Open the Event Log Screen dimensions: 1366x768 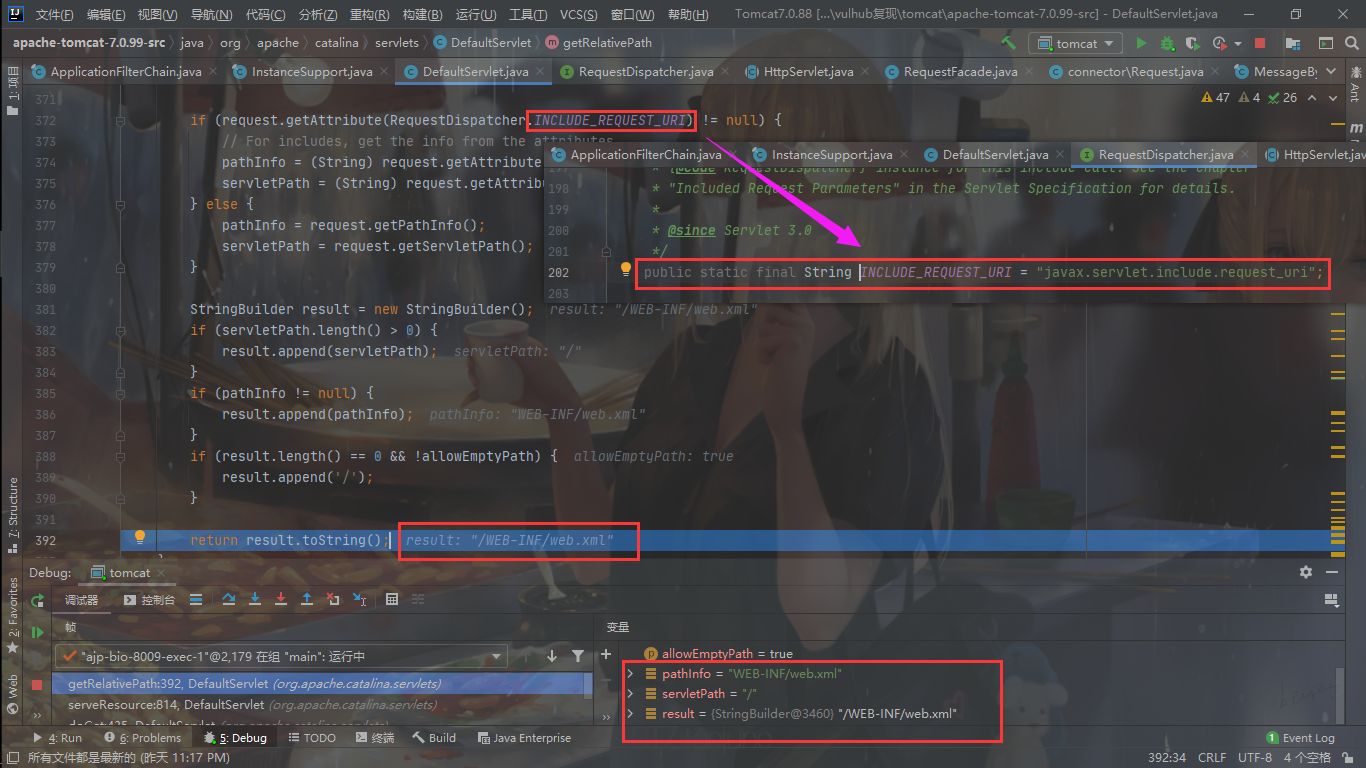[1300, 738]
